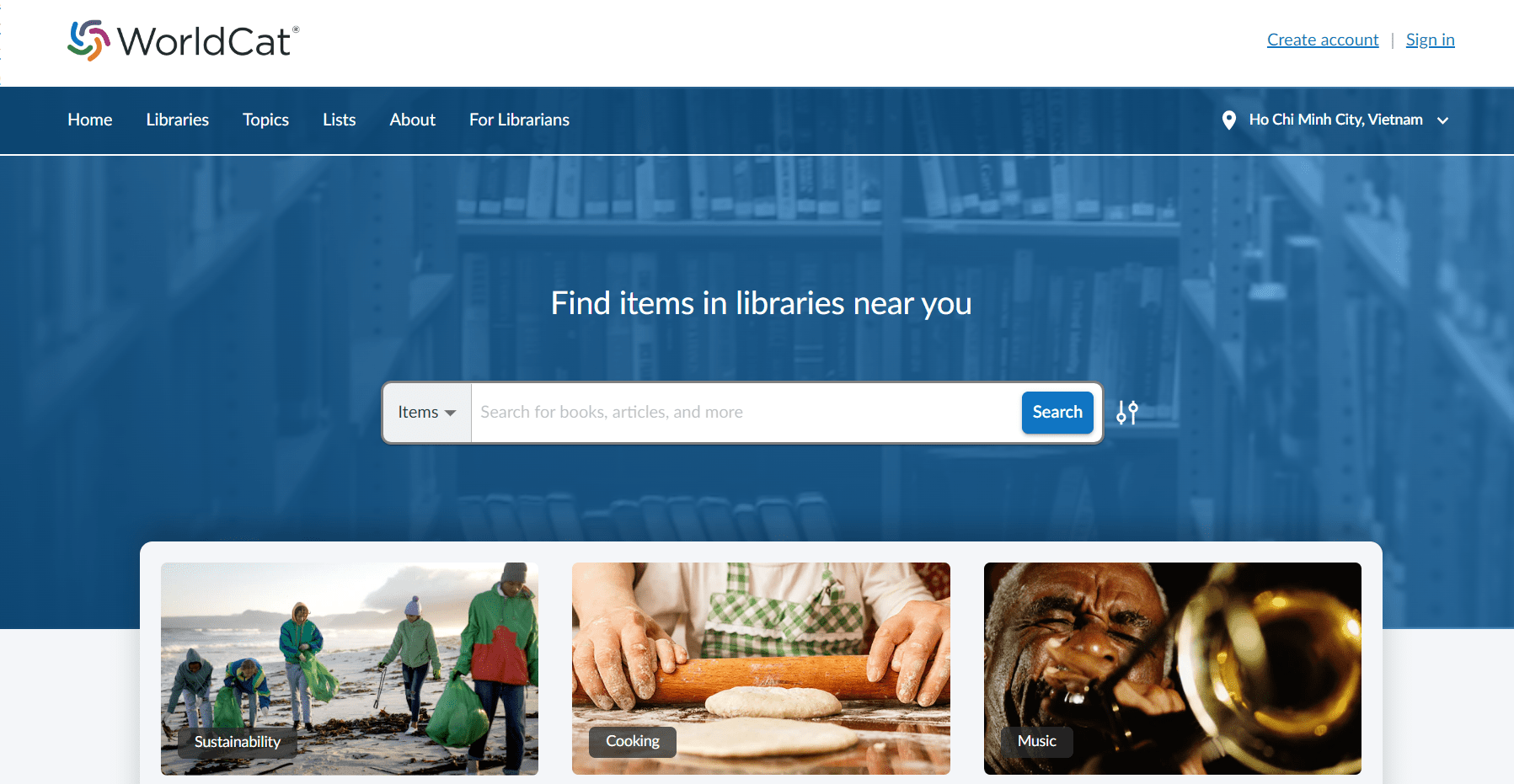The image size is (1514, 784).
Task: Click the Search button
Action: point(1057,413)
